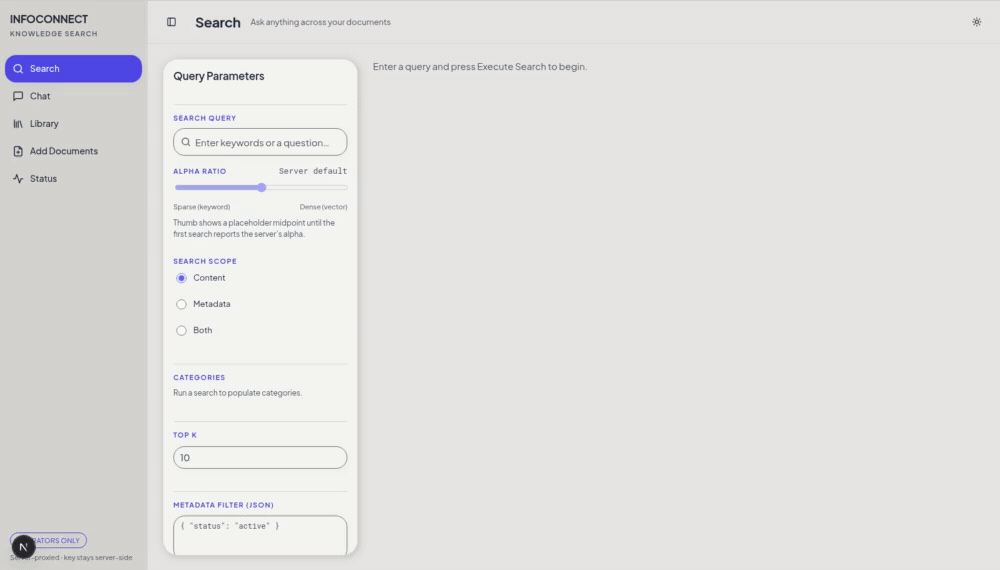Viewport: 1000px width, 570px height.
Task: Click the Top K number field
Action: (x=260, y=458)
